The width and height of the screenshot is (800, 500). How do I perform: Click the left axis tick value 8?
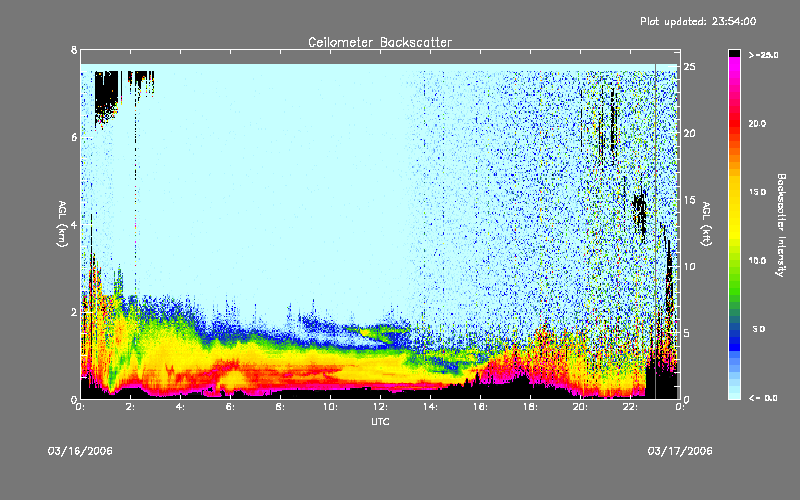(74, 50)
